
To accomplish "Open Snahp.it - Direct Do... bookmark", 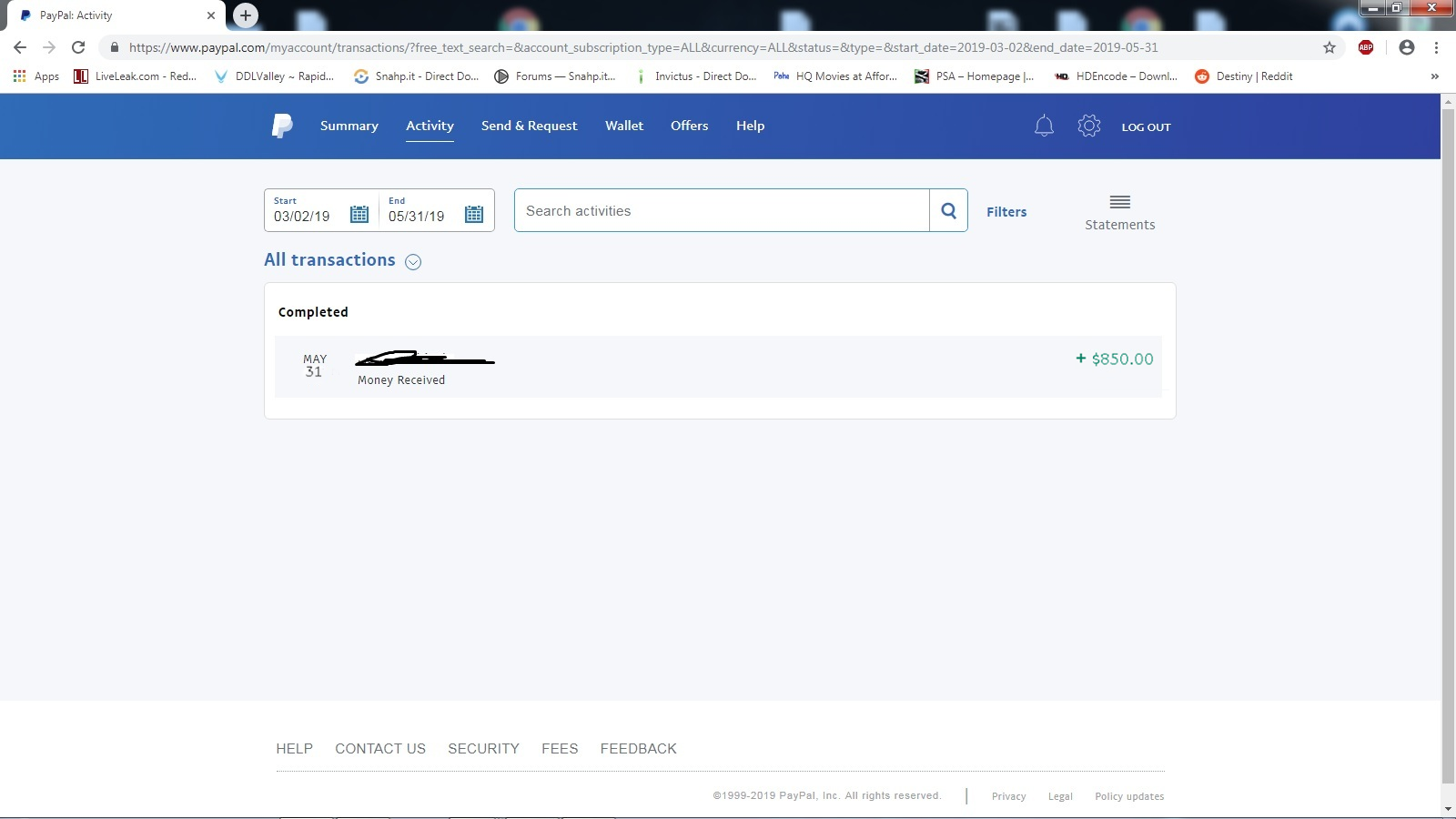I will pos(417,76).
